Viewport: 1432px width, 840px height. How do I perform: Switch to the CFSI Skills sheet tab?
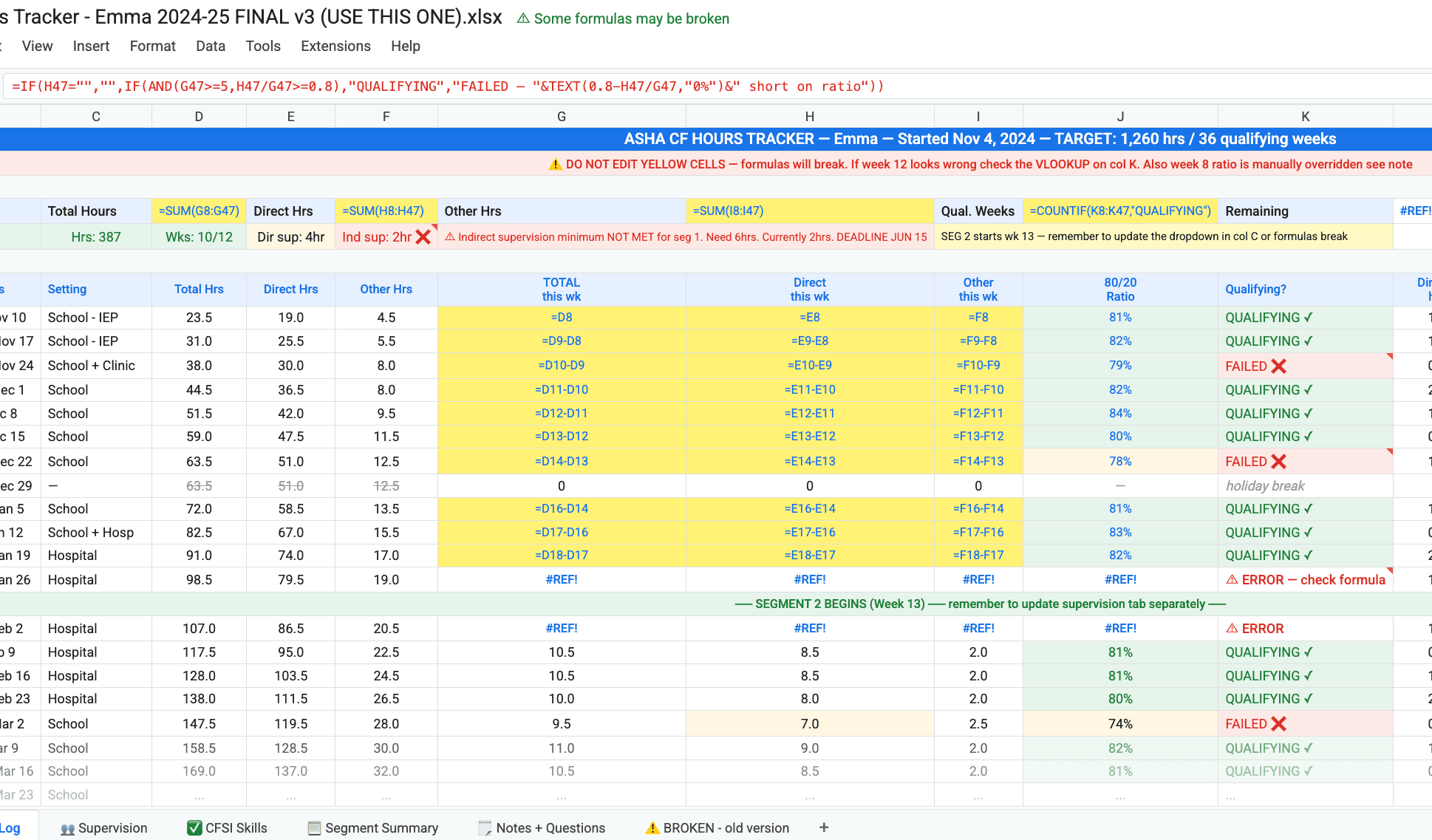[x=227, y=828]
